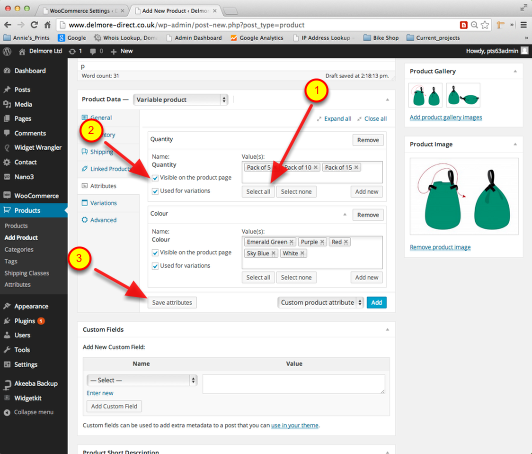Toggle Colour 'Visible on the product page'
532x454 pixels.
pyautogui.click(x=155, y=253)
